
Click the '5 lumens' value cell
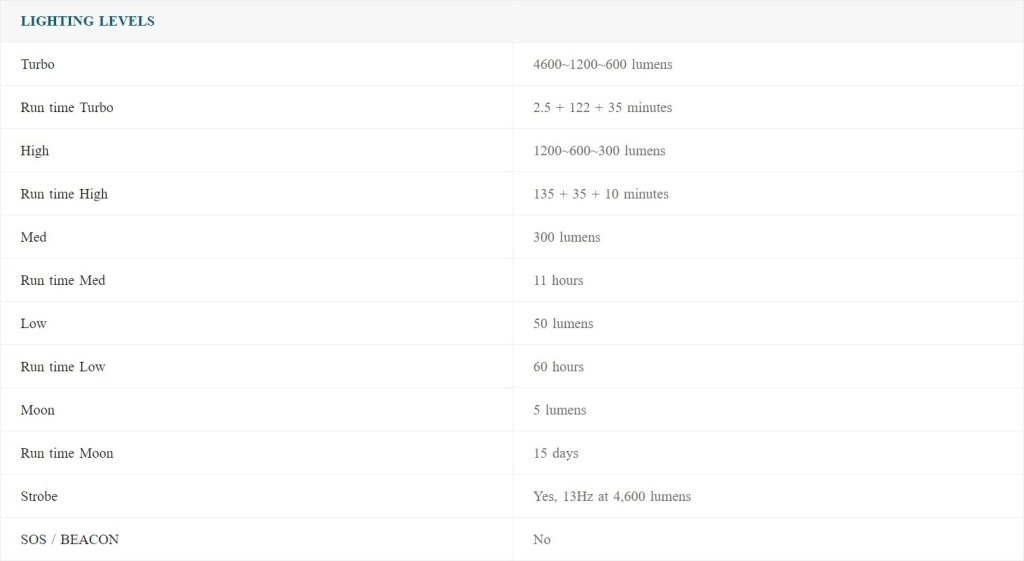pos(559,410)
